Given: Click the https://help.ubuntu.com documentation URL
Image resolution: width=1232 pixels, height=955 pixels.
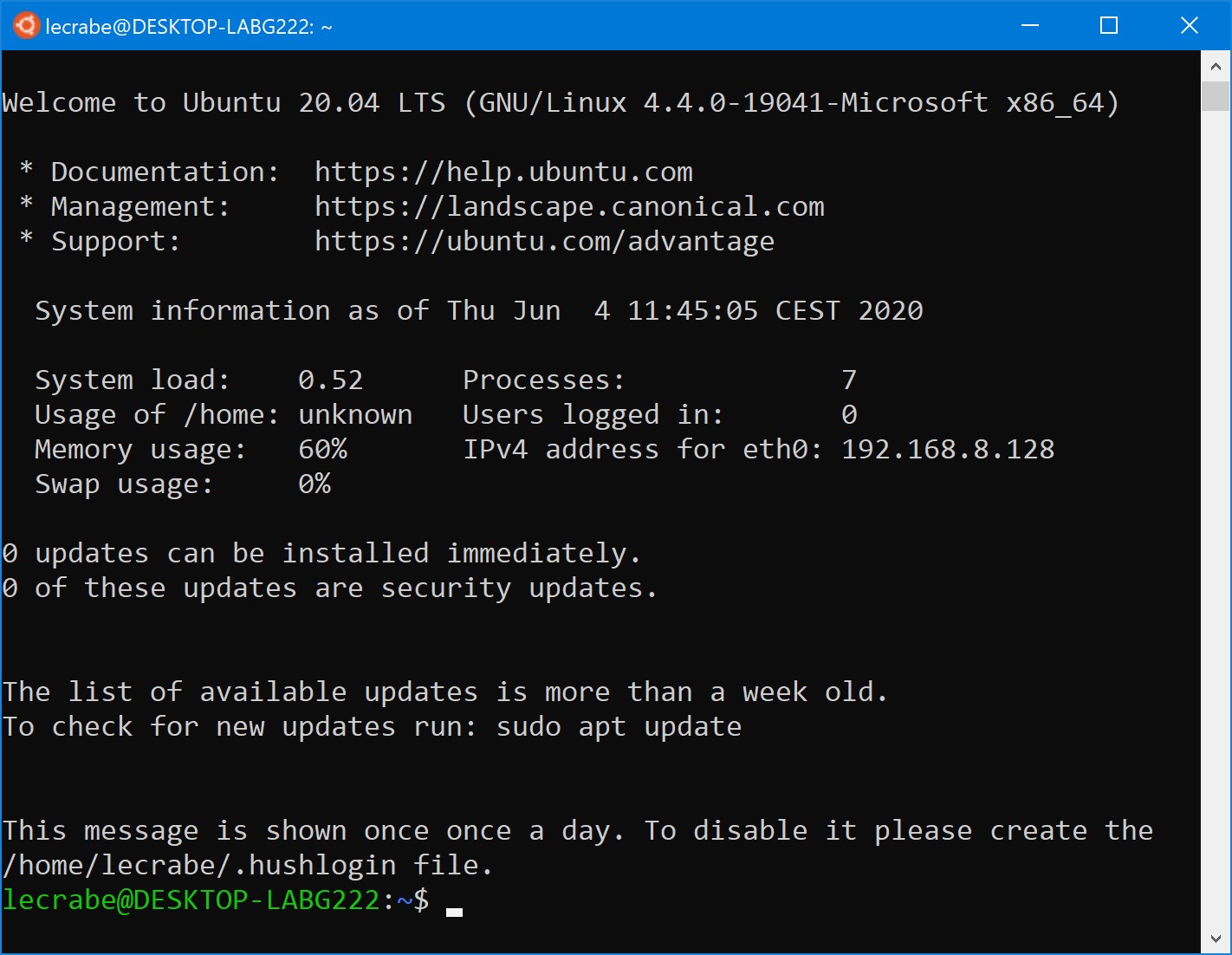Looking at the screenshot, I should tap(503, 172).
